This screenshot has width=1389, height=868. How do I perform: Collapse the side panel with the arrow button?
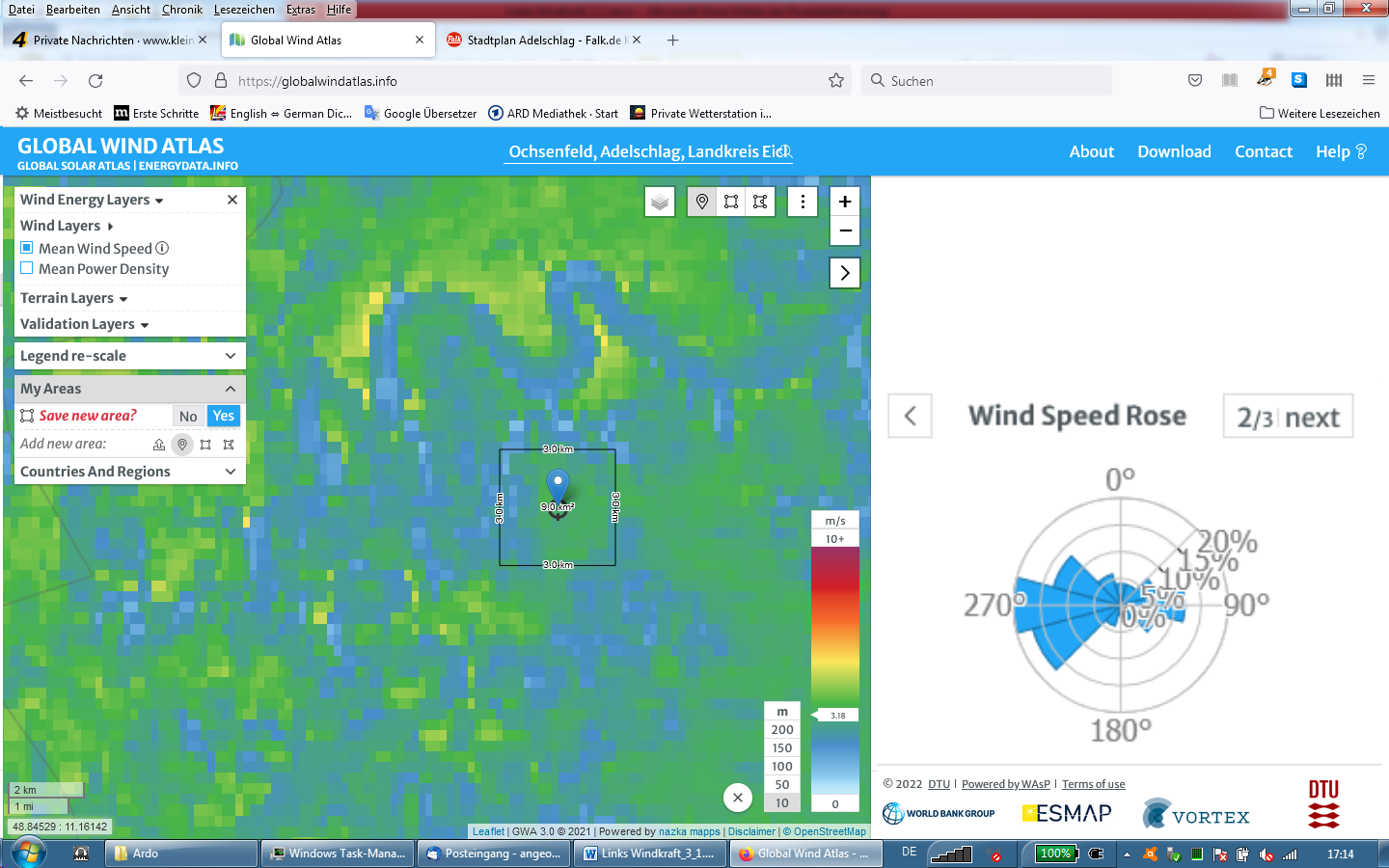[x=845, y=273]
